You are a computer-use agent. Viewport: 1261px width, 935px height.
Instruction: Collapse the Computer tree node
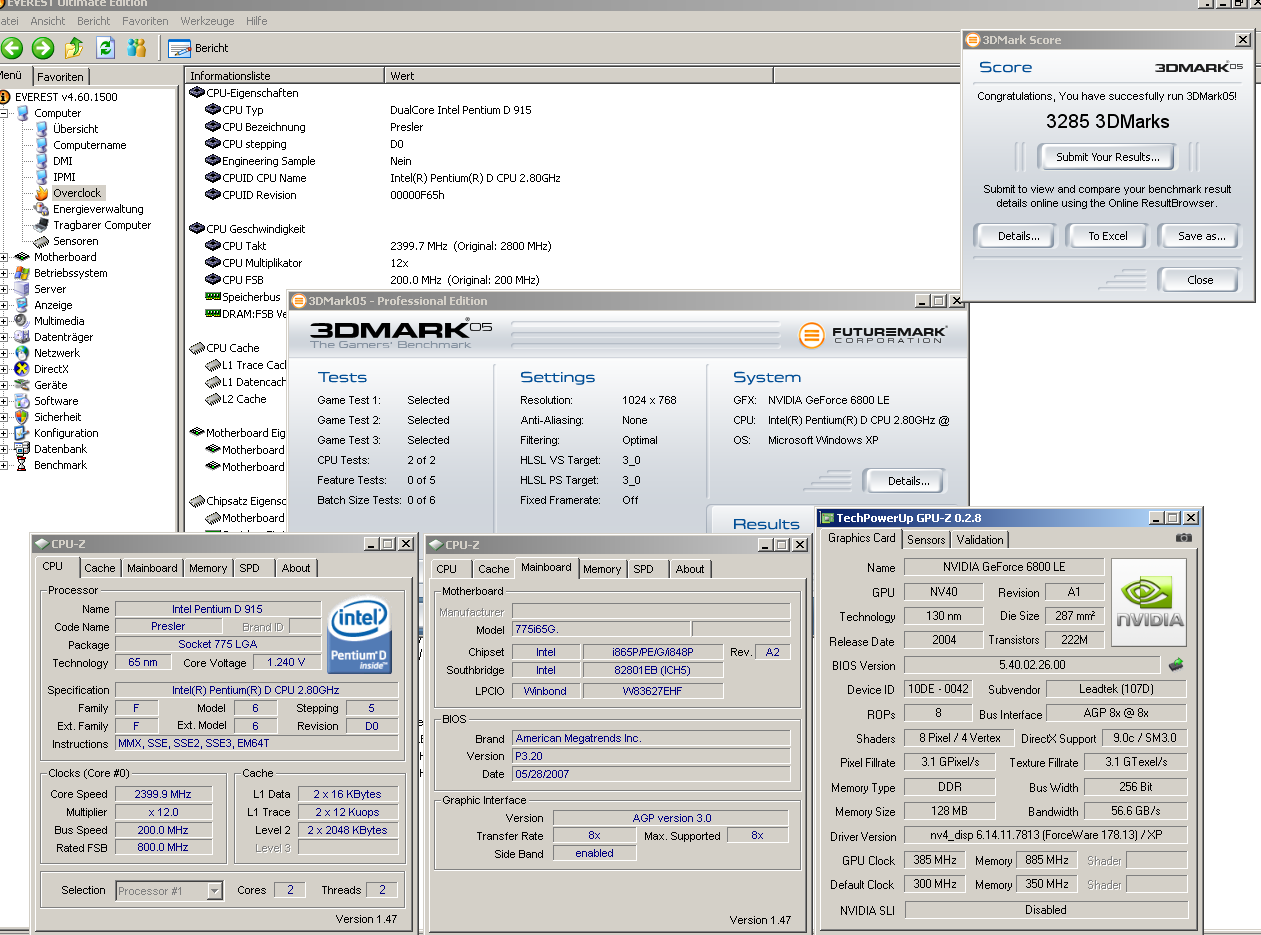(5, 113)
